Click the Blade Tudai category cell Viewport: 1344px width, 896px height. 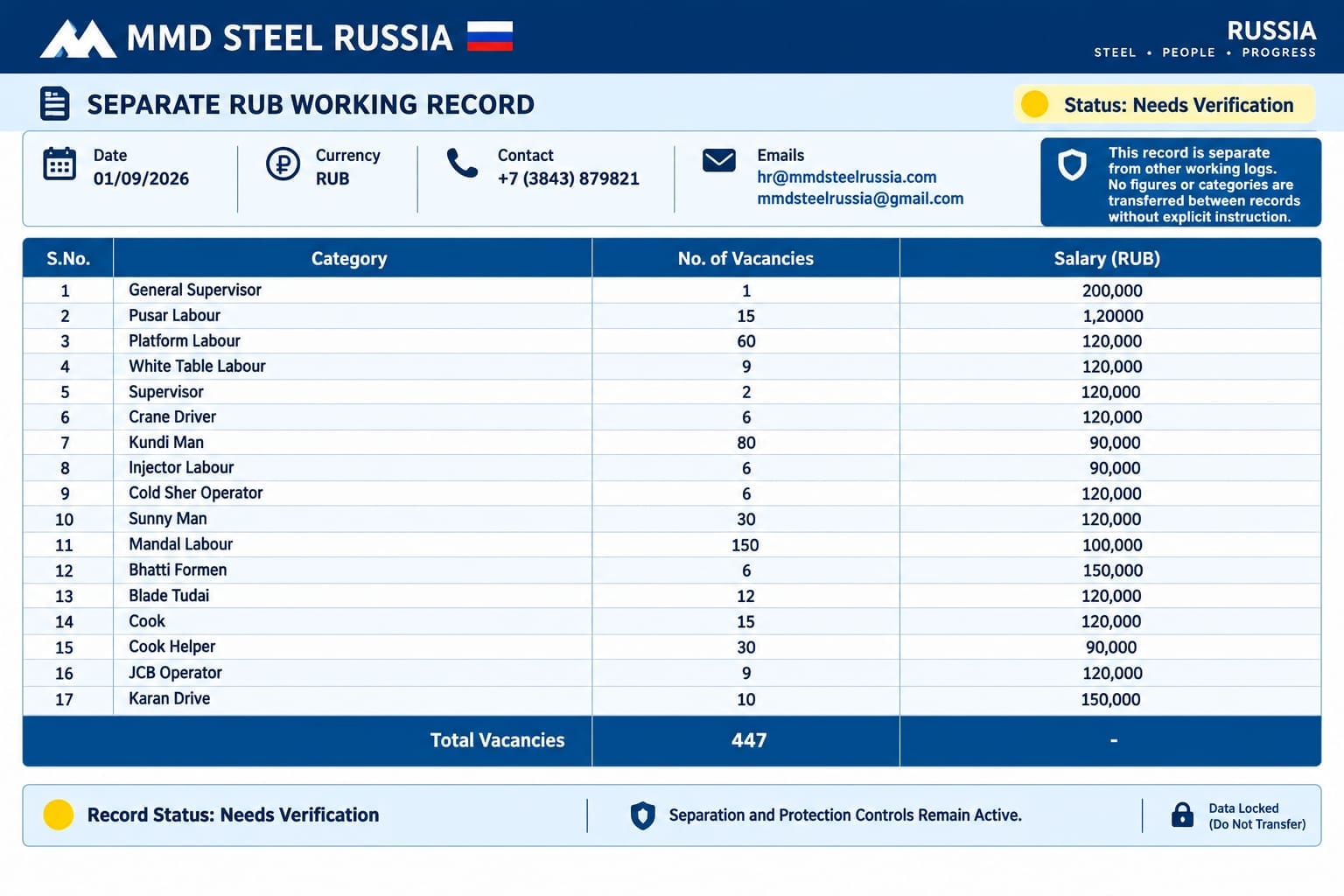pos(353,596)
